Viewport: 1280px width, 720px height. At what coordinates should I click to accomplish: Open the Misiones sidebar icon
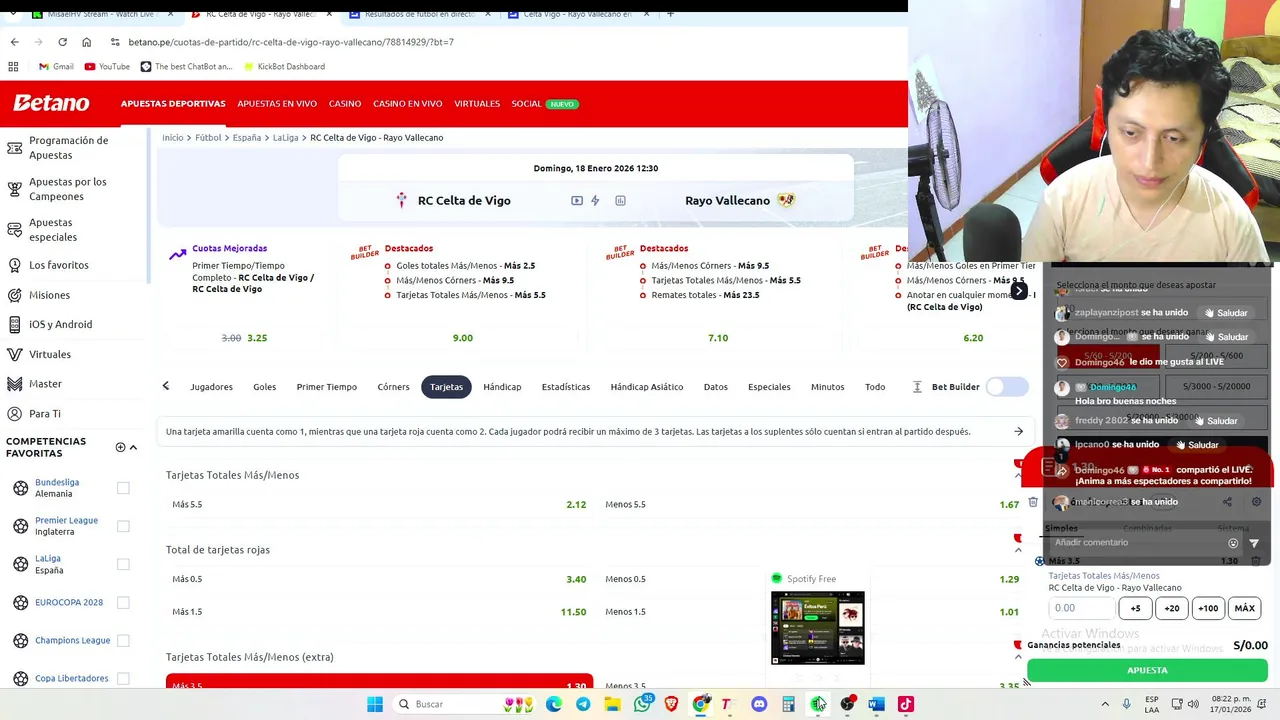coord(14,295)
